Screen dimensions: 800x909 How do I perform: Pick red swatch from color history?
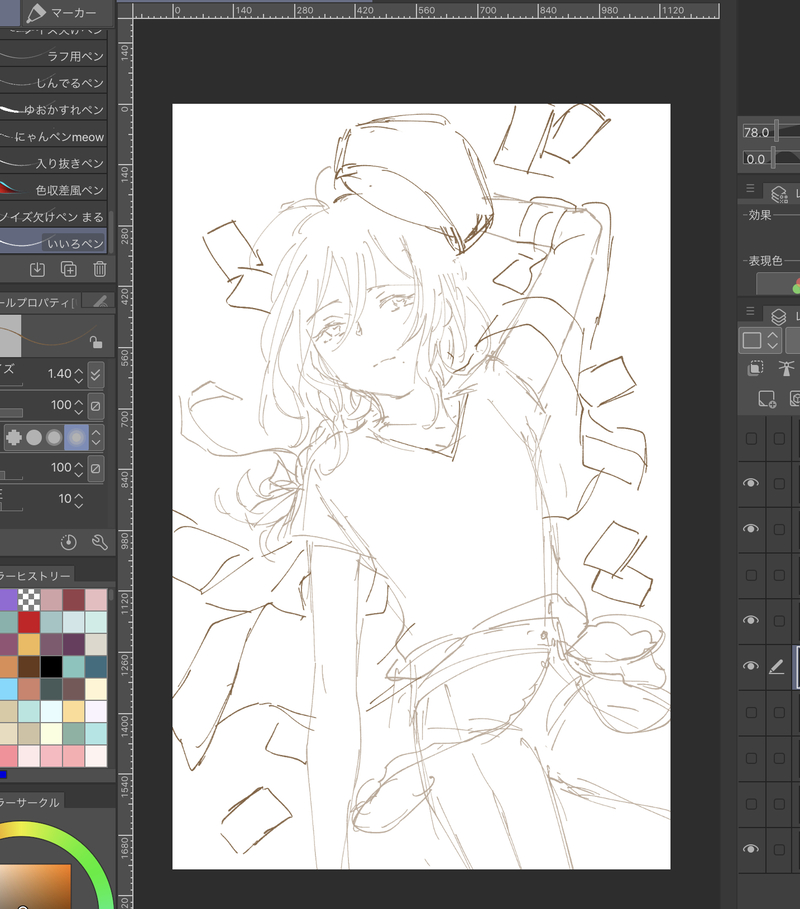(29, 622)
